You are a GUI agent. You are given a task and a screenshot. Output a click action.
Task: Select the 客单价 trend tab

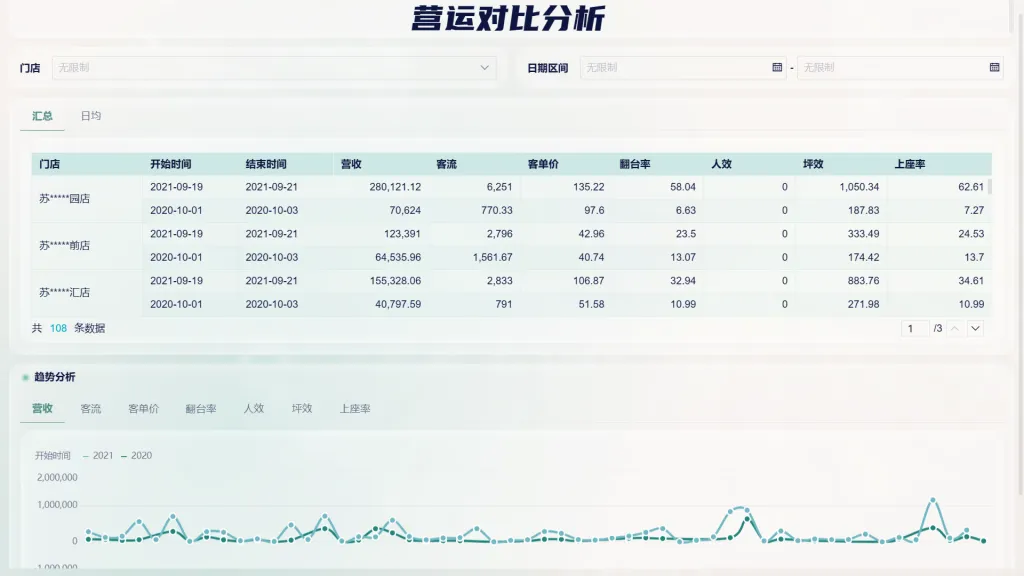(144, 409)
